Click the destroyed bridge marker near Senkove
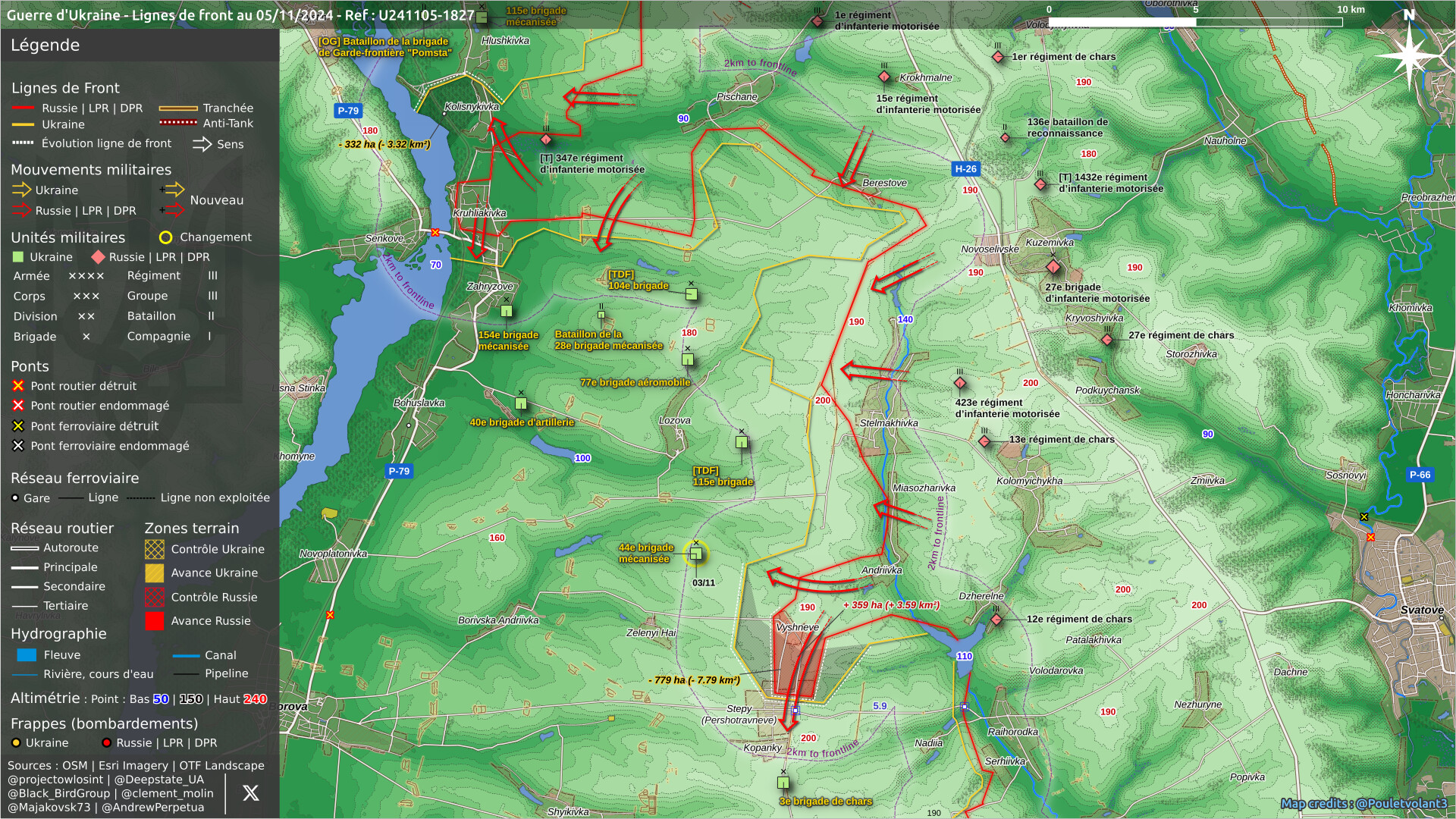Viewport: 1456px width, 819px height. click(x=435, y=232)
